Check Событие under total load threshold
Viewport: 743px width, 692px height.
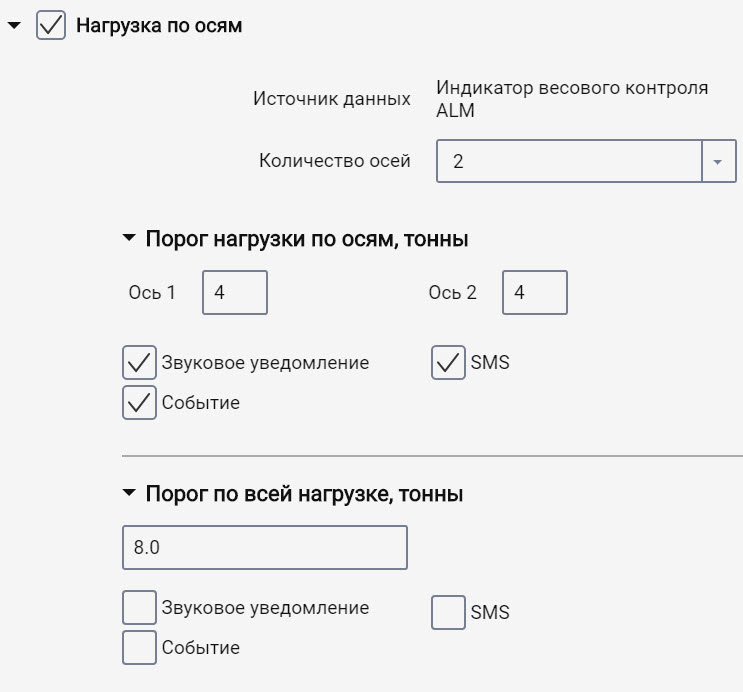tap(139, 647)
